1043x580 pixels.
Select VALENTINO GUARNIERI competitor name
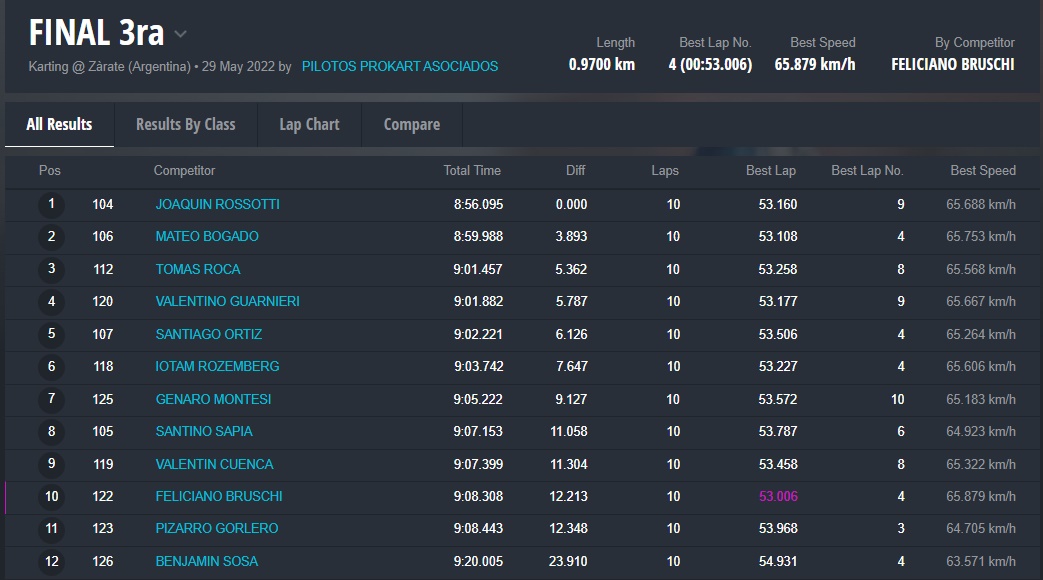227,301
